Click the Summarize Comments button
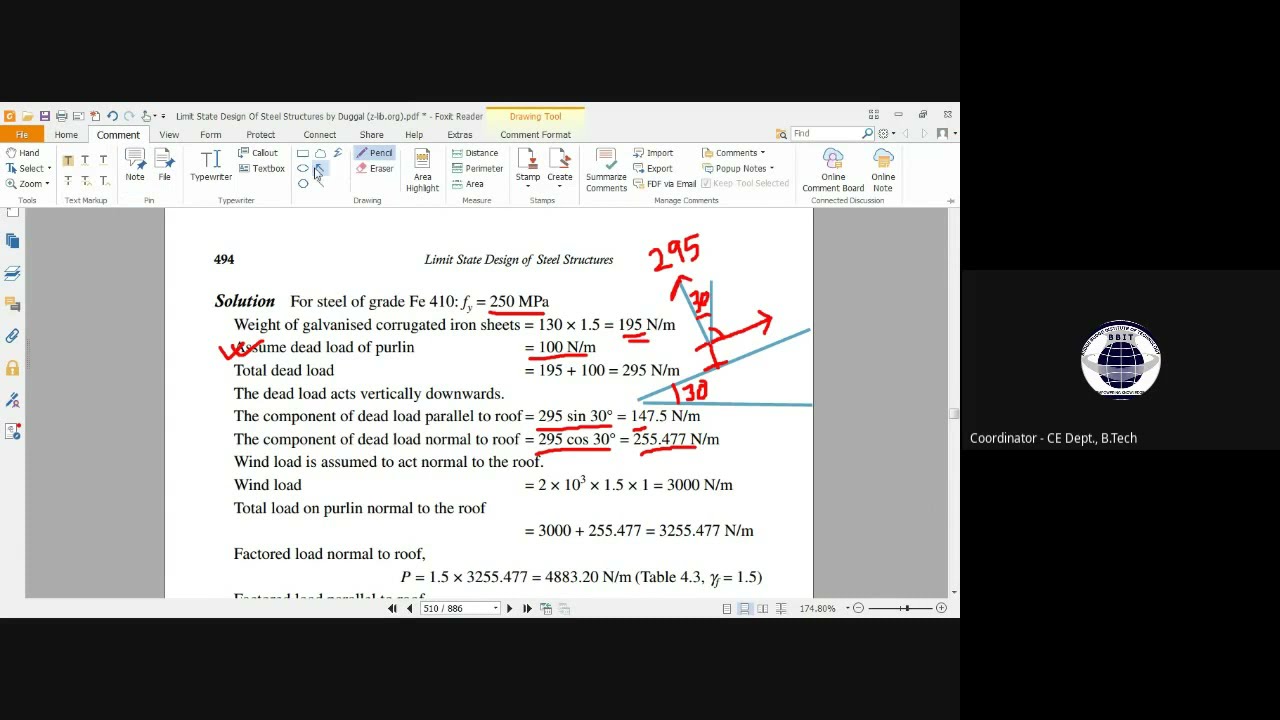 [x=606, y=170]
